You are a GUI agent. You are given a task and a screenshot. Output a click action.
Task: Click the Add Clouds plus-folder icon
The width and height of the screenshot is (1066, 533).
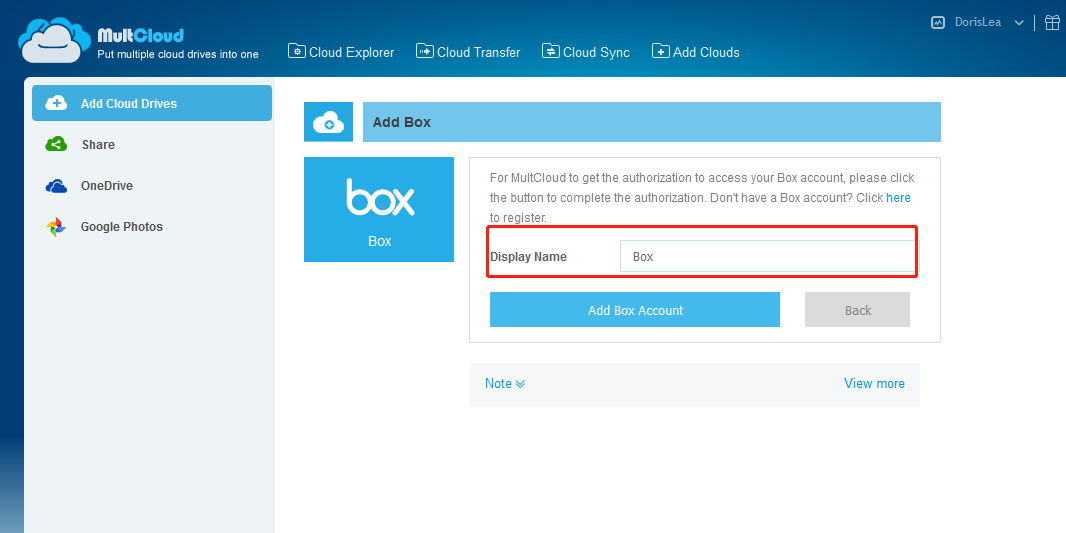coord(660,51)
